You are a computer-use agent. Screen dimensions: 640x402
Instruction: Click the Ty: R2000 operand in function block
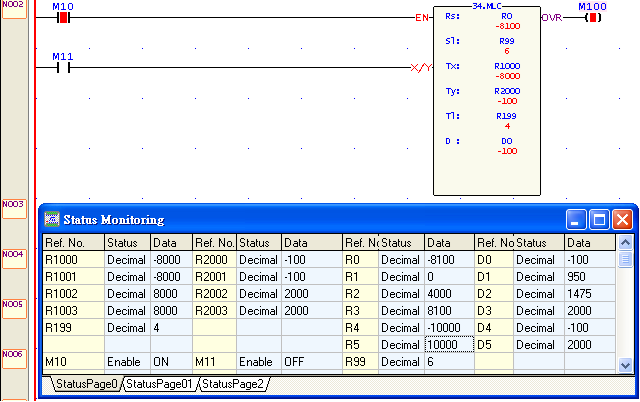pos(507,91)
